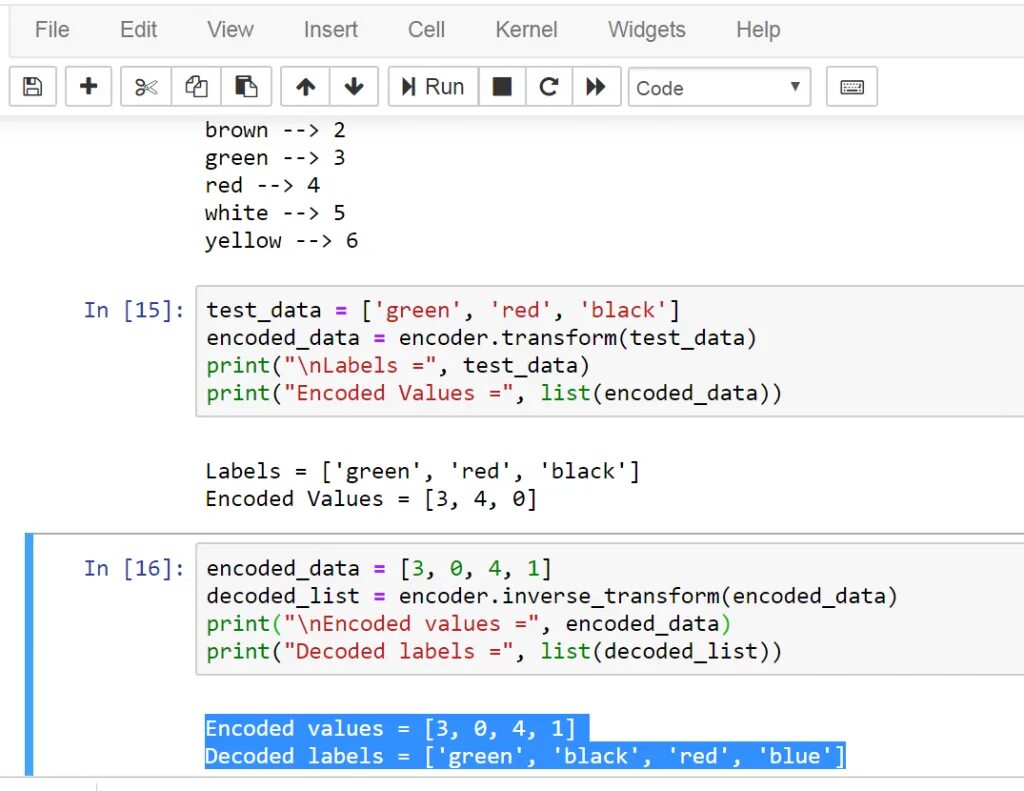
Task: Click inside code cell In [15]
Action: pyautogui.click(x=609, y=351)
